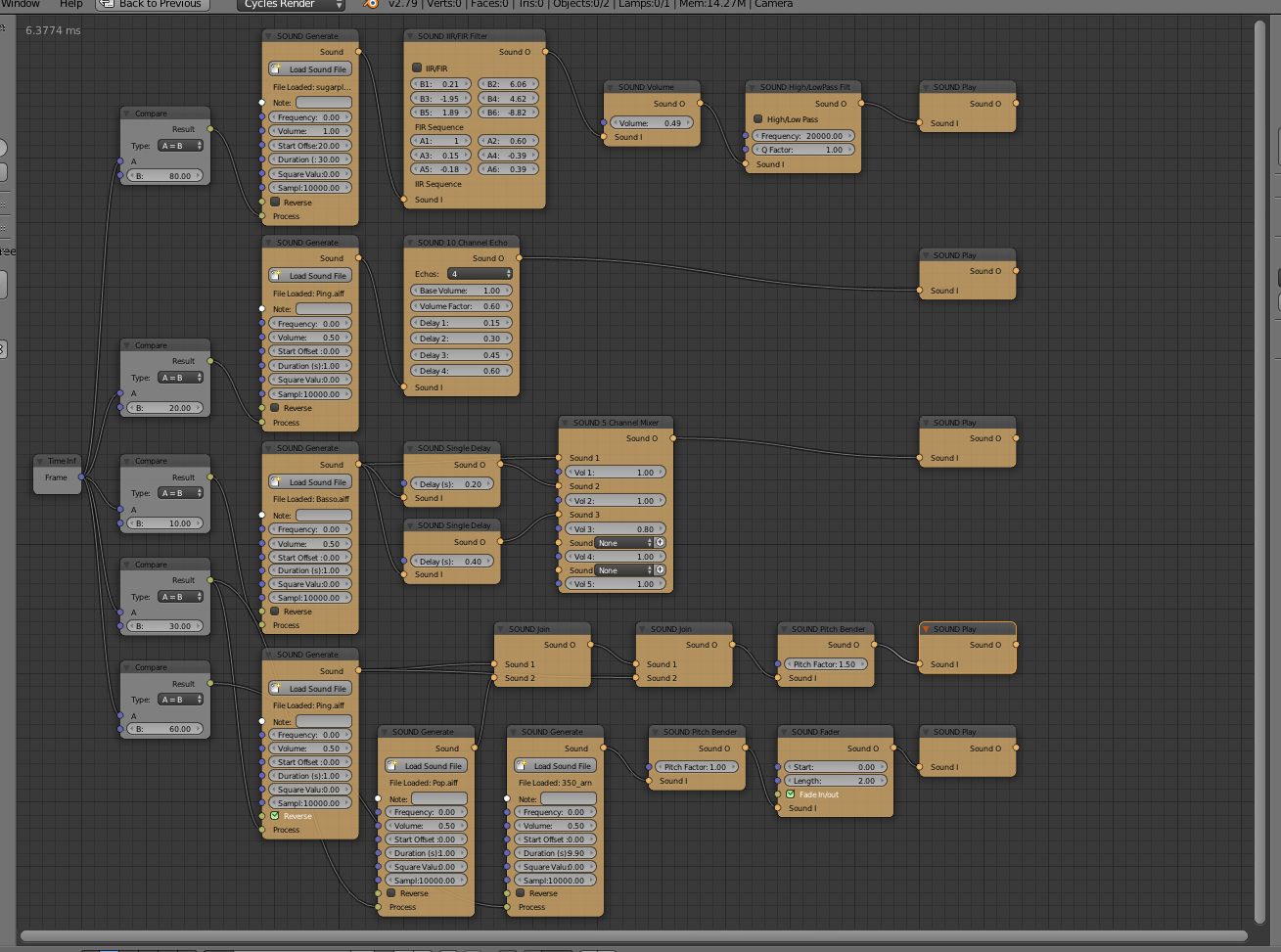Toggle the IIR/FIR checkbox
Viewport: 1281px width, 952px height.
[x=417, y=68]
